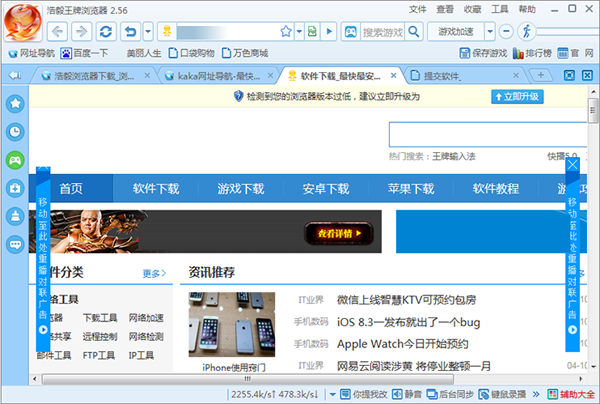This screenshot has width=600, height=404.
Task: Open 万色商城 bookmark
Action: (245, 53)
